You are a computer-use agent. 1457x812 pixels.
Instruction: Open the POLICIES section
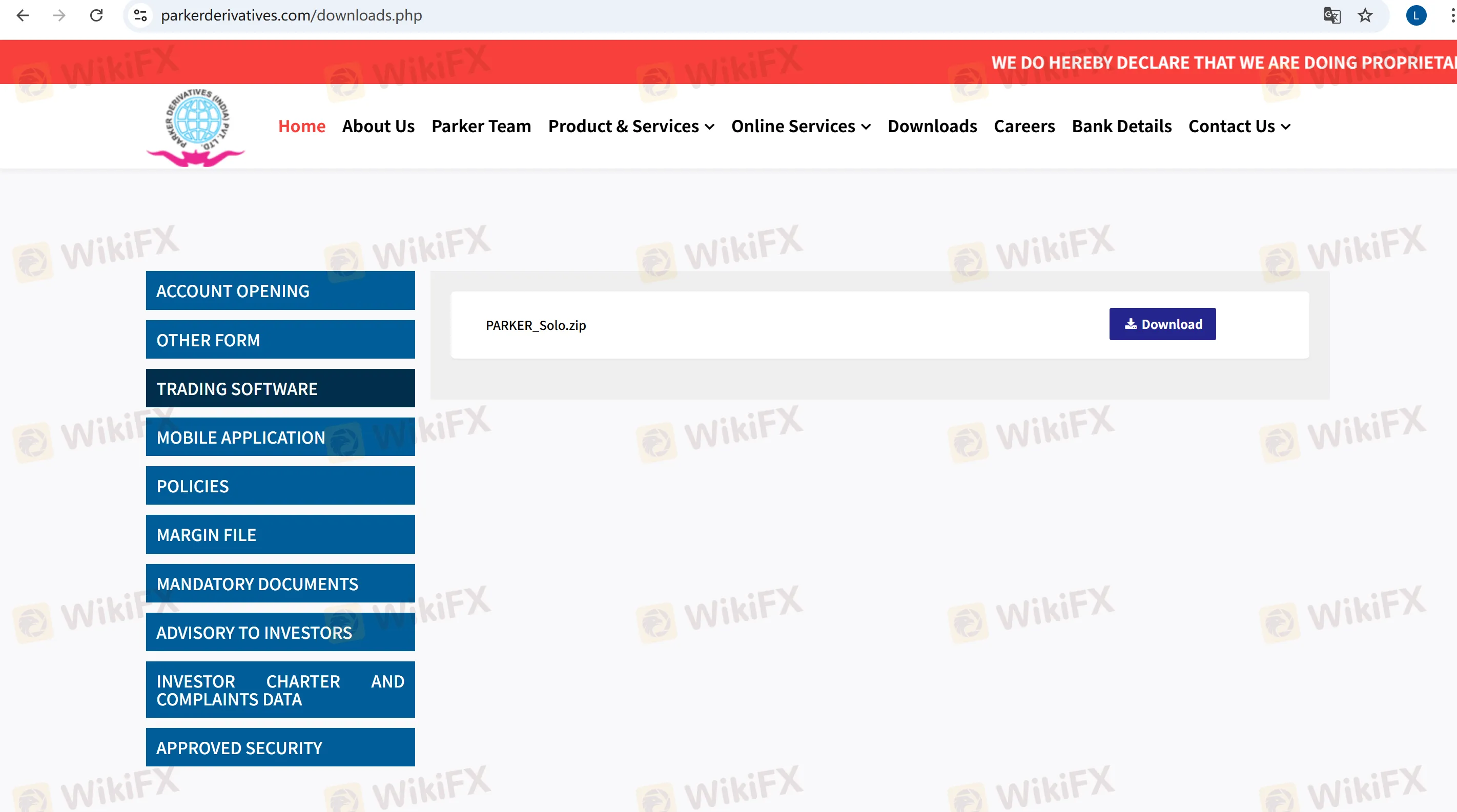[x=280, y=485]
